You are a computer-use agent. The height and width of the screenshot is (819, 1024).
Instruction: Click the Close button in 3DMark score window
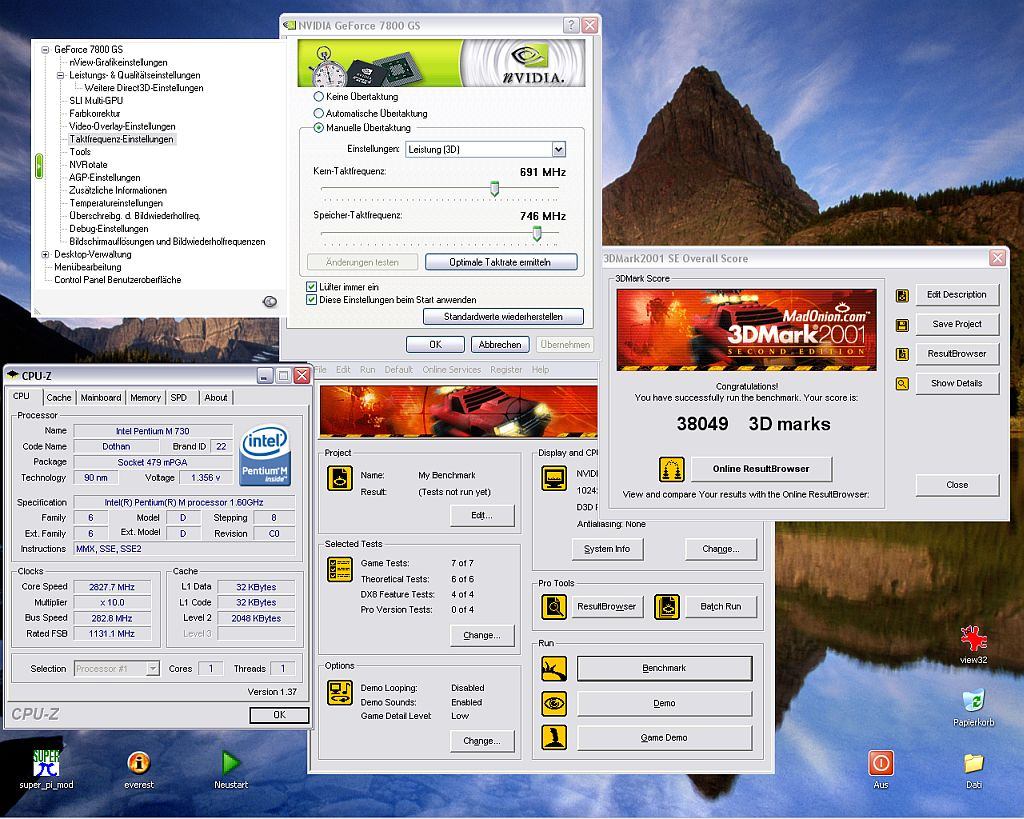957,485
